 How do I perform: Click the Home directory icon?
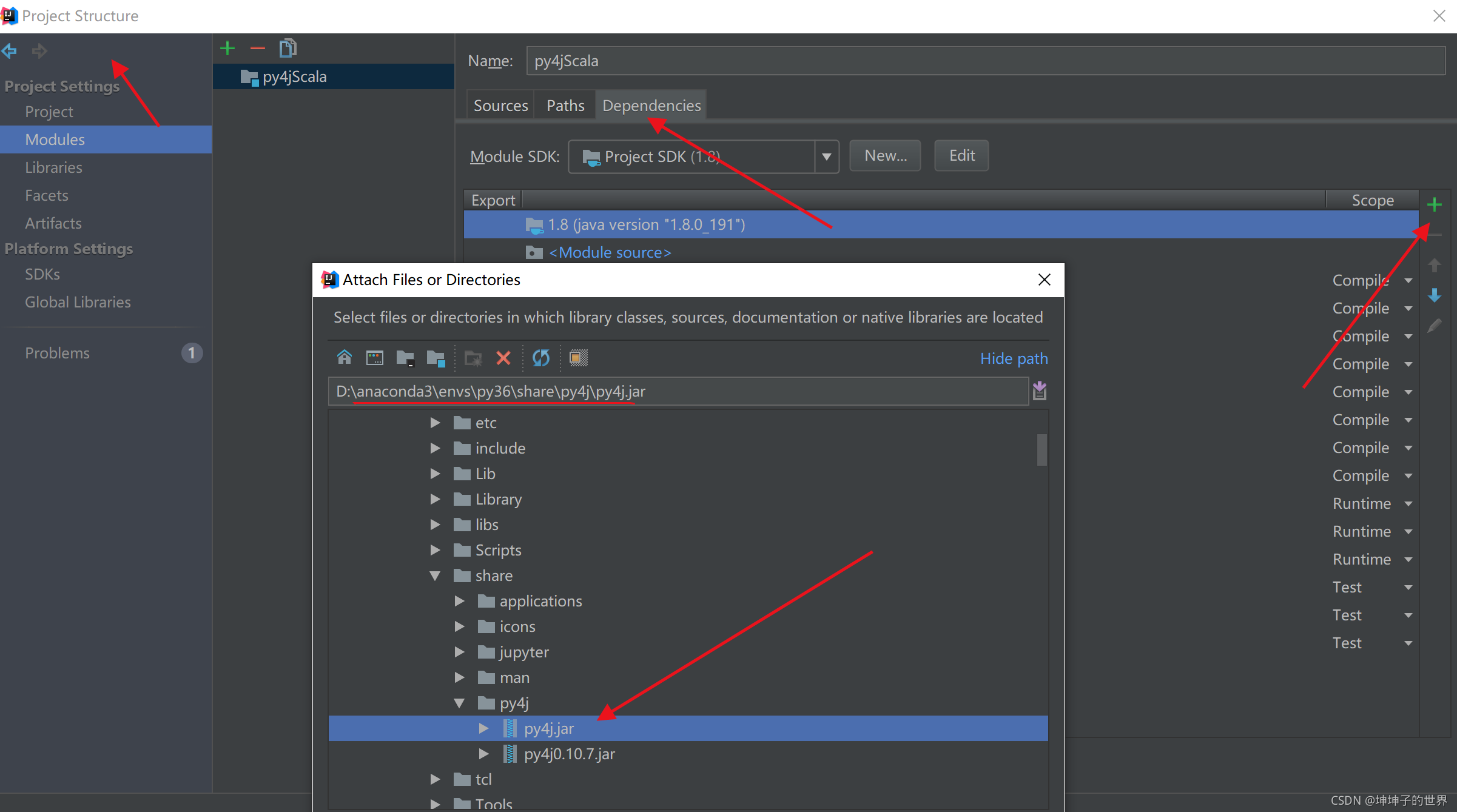(344, 358)
